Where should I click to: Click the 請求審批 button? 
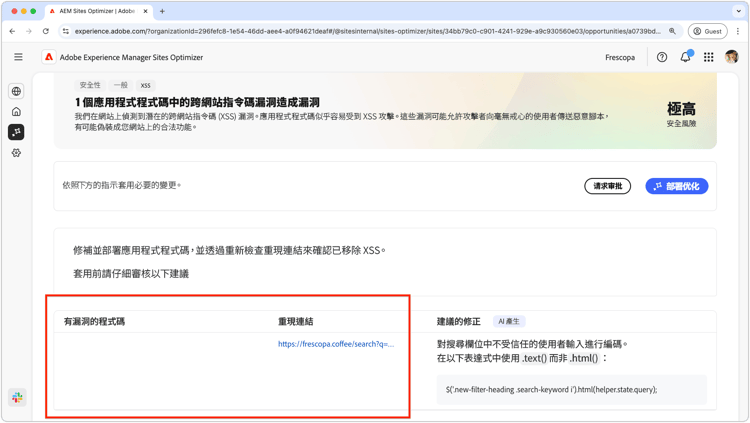click(607, 186)
